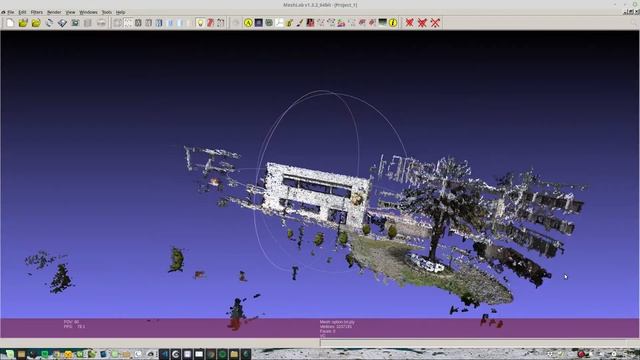
Task: Click the red square edit tool icon
Action: tap(310, 23)
